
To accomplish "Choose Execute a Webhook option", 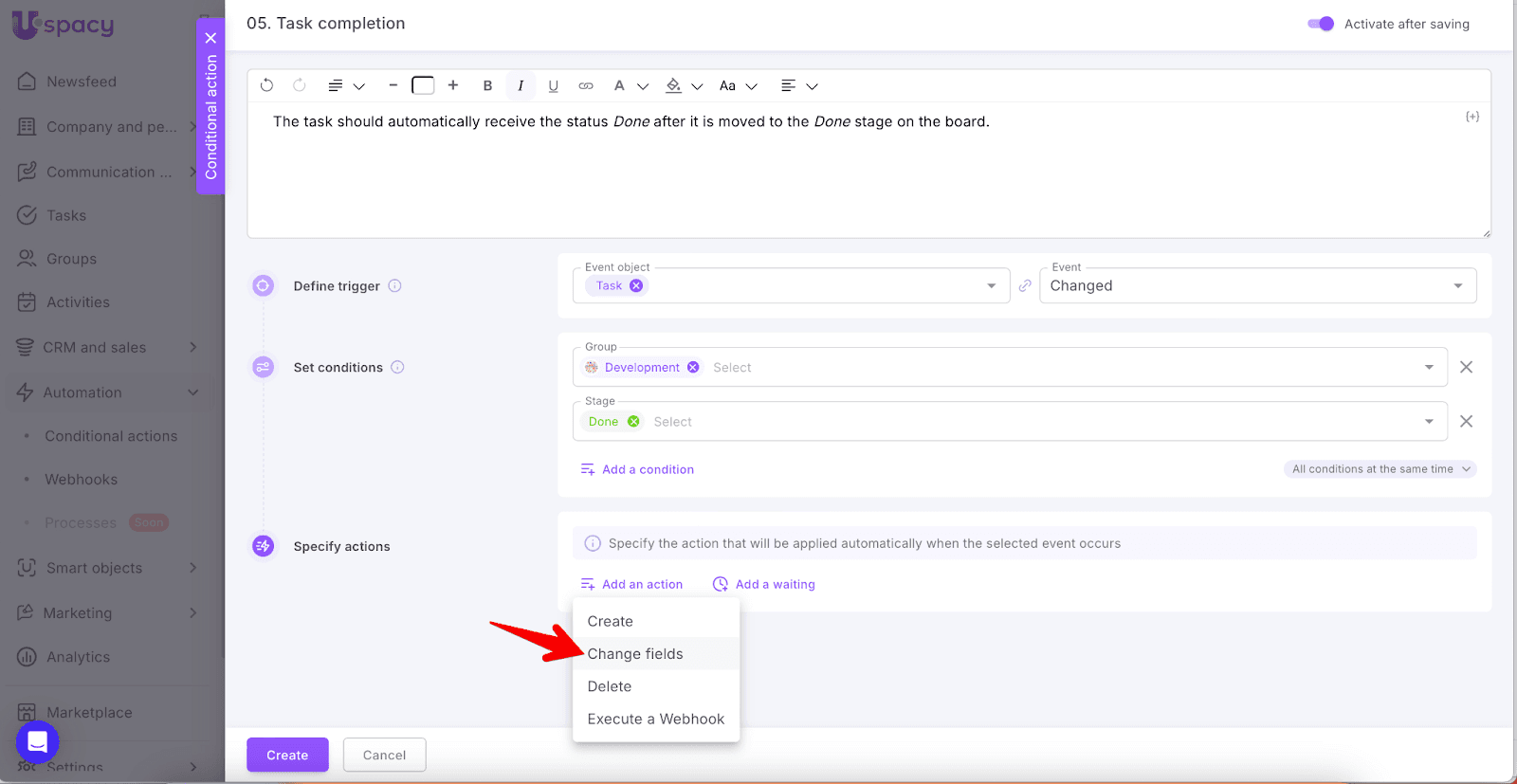I will pos(655,719).
